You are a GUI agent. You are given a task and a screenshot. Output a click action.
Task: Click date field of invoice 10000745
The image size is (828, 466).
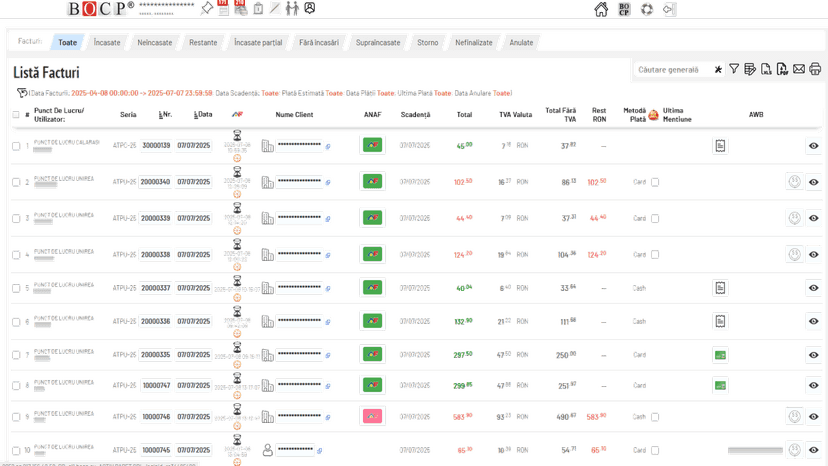[194, 450]
